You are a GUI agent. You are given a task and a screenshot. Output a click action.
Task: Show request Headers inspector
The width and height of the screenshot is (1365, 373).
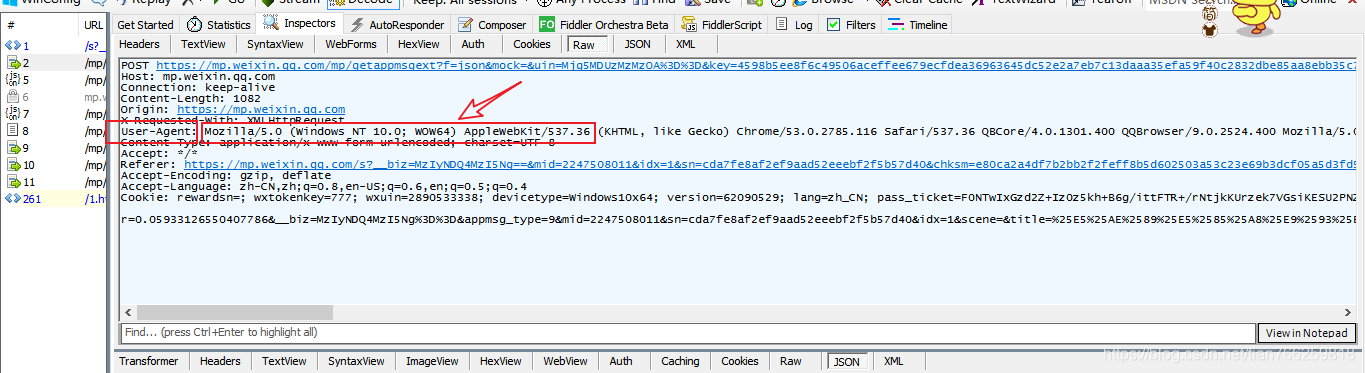pyautogui.click(x=139, y=44)
